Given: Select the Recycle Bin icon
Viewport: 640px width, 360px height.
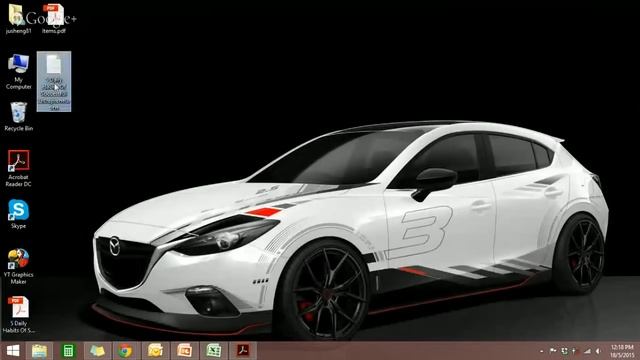Looking at the screenshot, I should tap(18, 117).
